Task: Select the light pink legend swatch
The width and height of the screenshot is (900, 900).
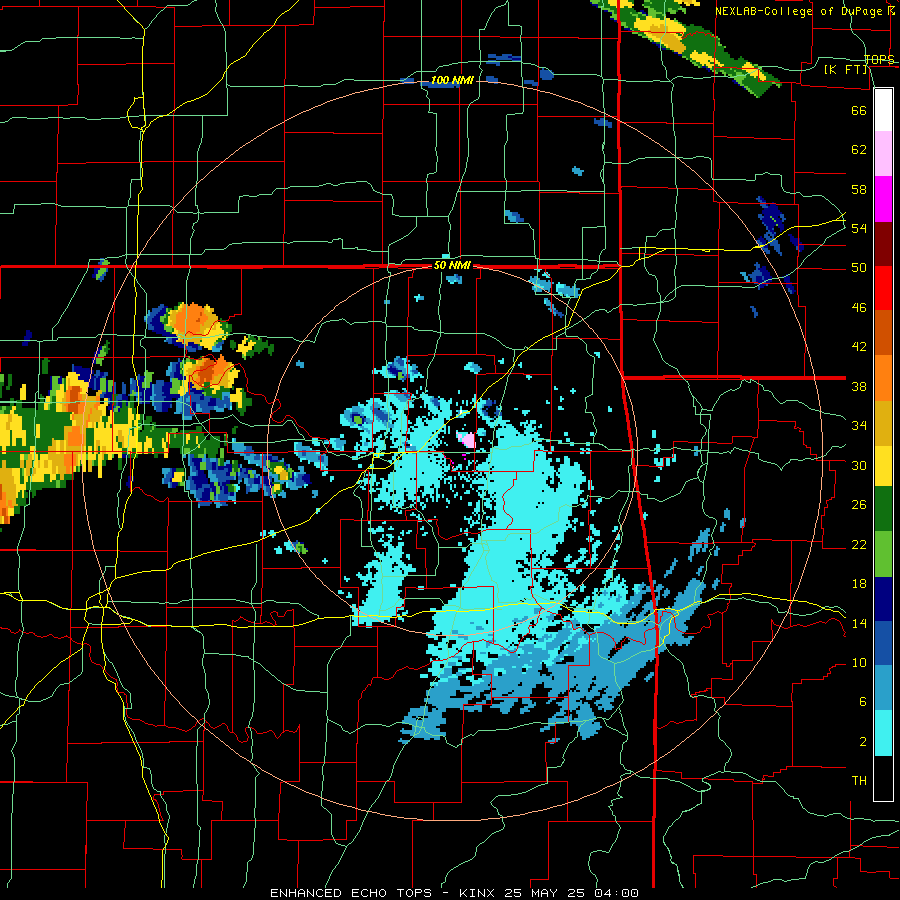Action: (x=883, y=154)
